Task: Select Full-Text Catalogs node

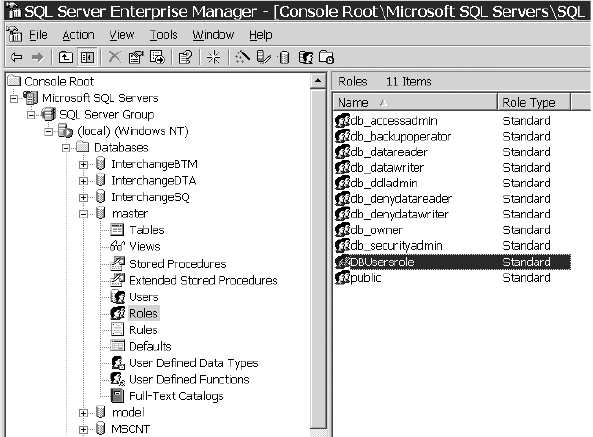Action: click(176, 396)
